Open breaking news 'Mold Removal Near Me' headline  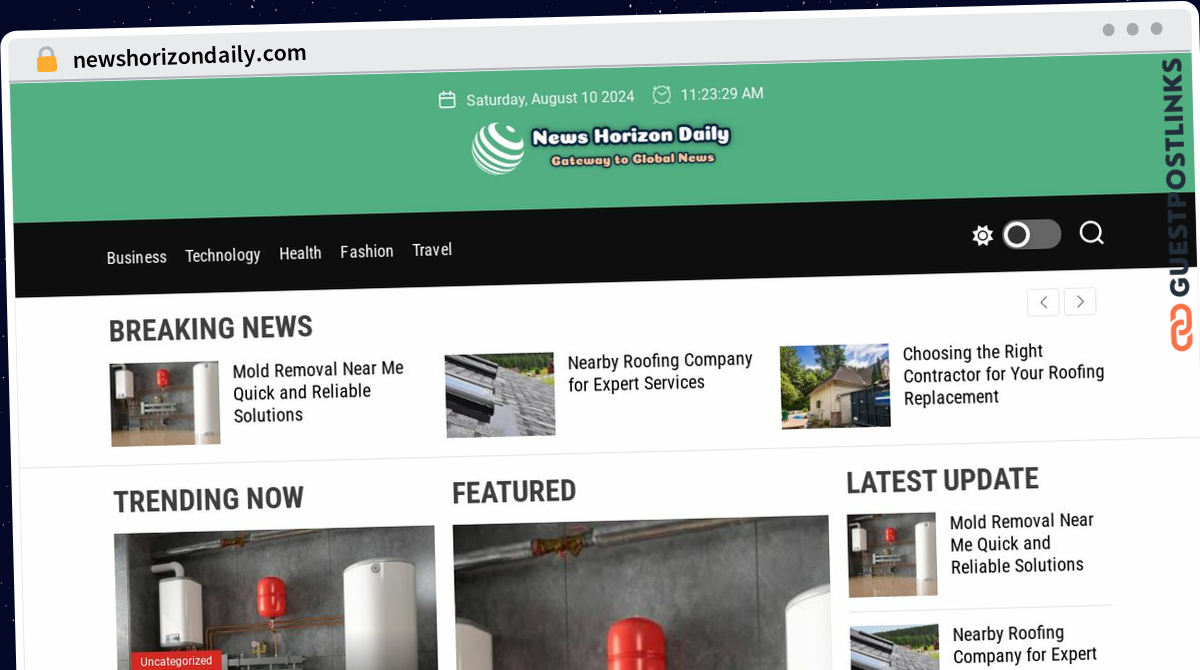pyautogui.click(x=318, y=392)
